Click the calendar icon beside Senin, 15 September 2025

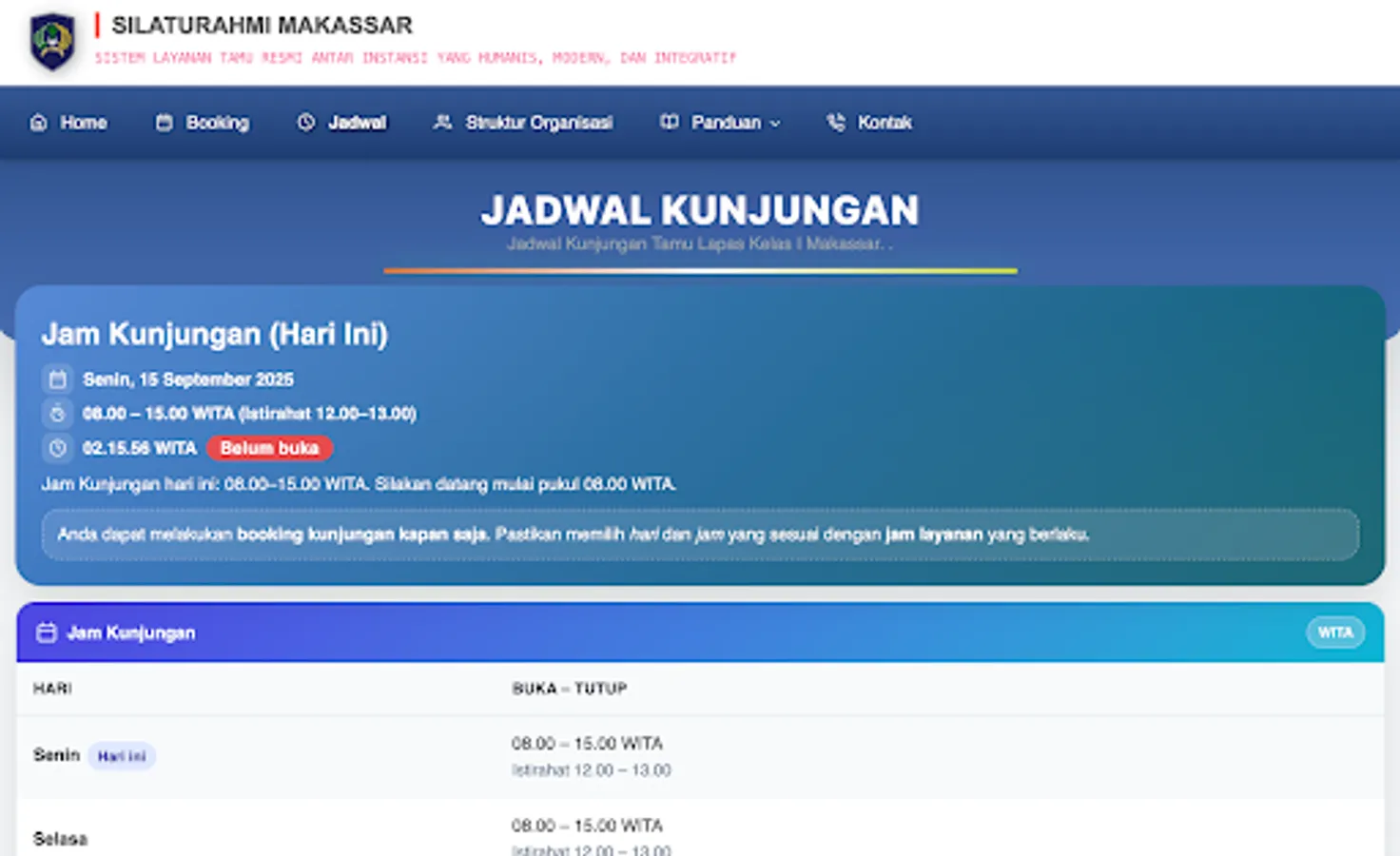click(x=58, y=379)
